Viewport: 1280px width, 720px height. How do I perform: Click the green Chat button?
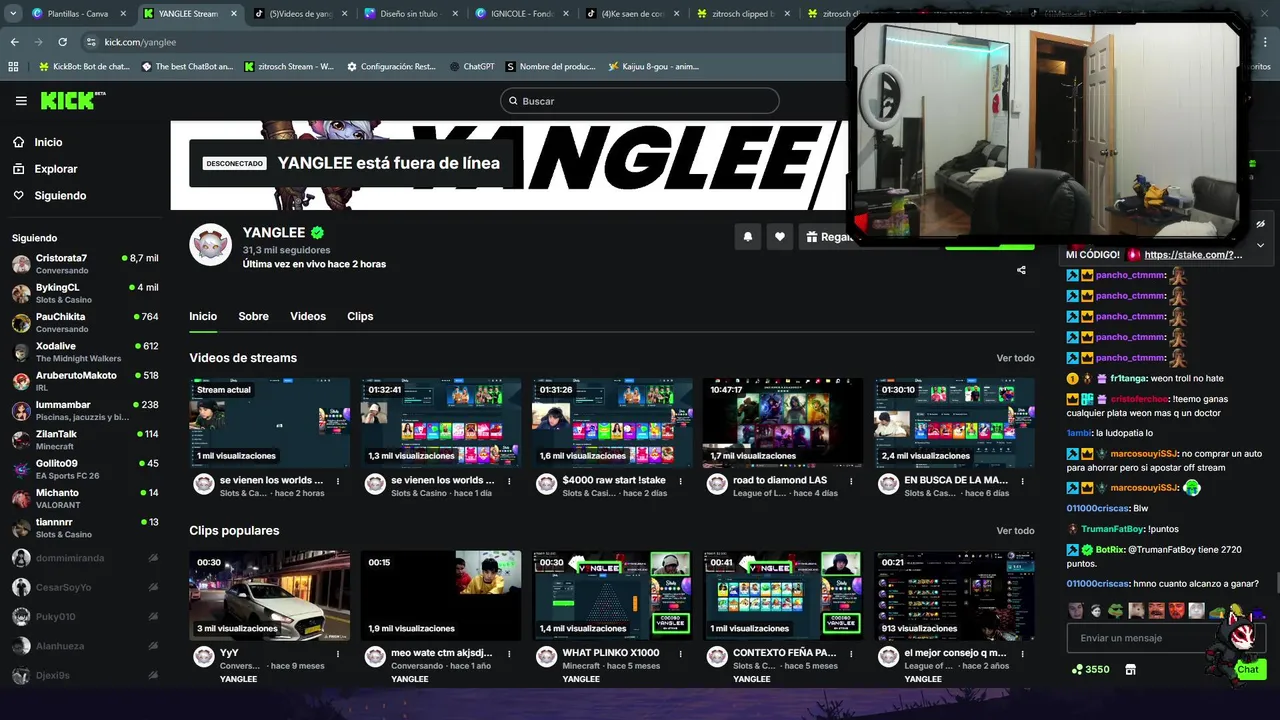(x=1248, y=670)
